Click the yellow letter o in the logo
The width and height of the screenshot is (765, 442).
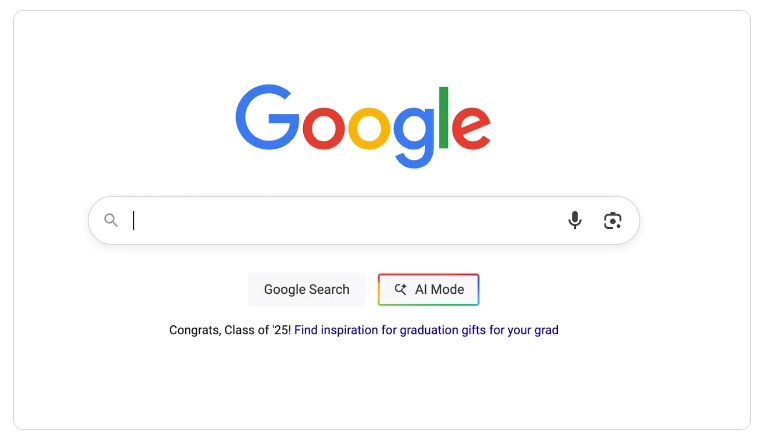pyautogui.click(x=369, y=128)
